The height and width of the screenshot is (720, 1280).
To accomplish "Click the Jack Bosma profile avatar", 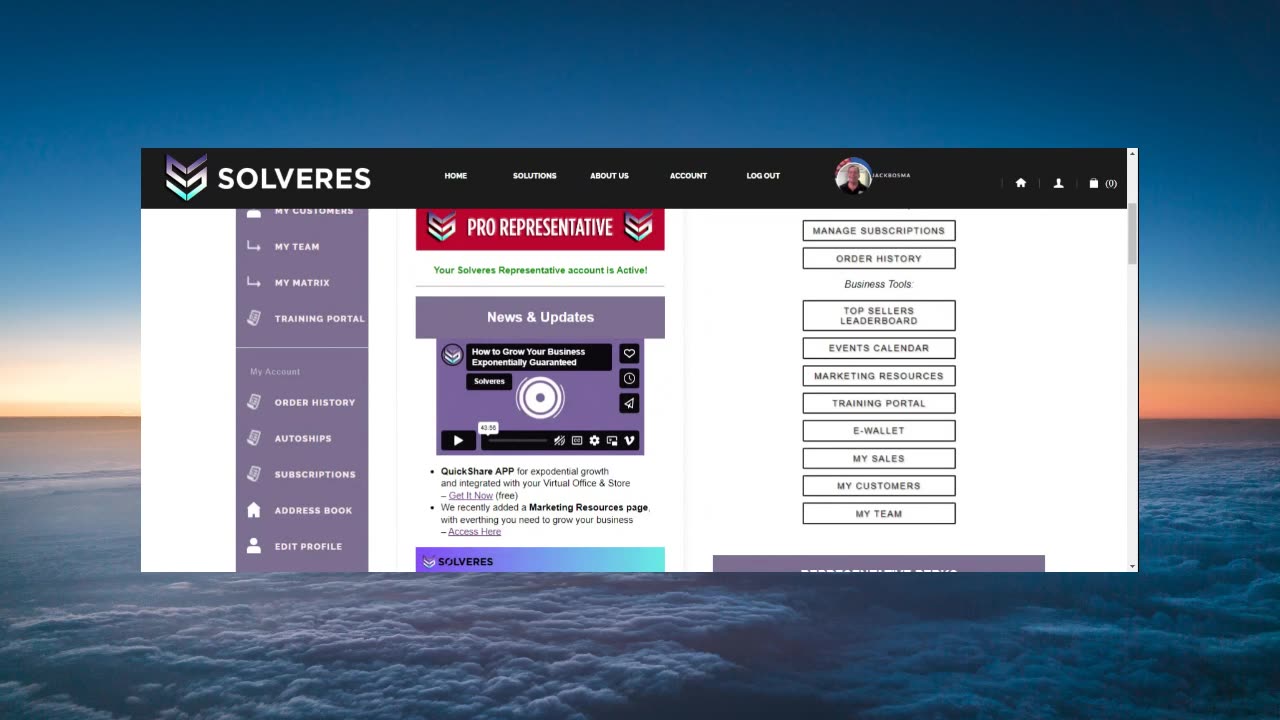I will (853, 177).
